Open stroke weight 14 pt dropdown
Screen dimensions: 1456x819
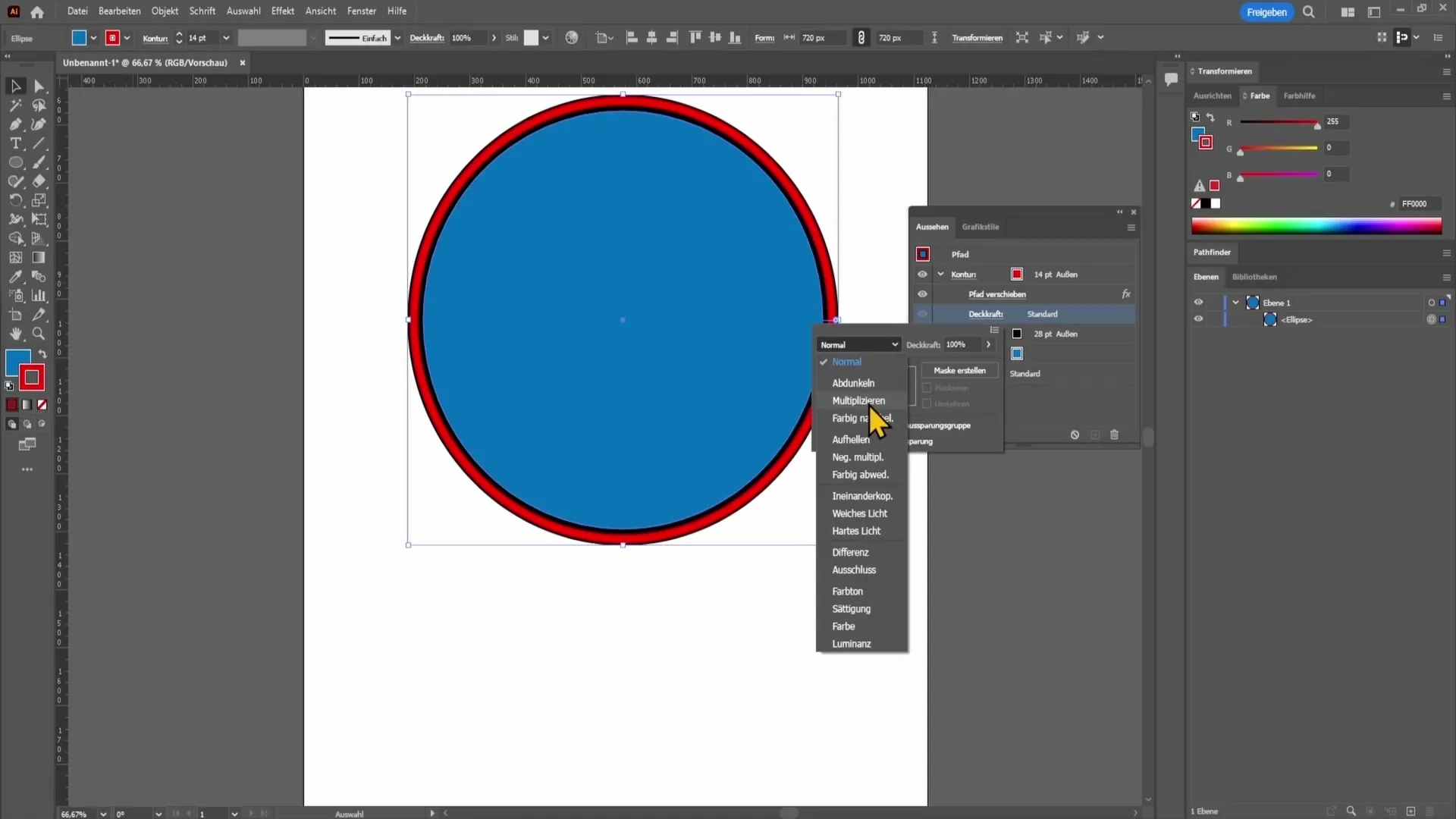tap(226, 38)
